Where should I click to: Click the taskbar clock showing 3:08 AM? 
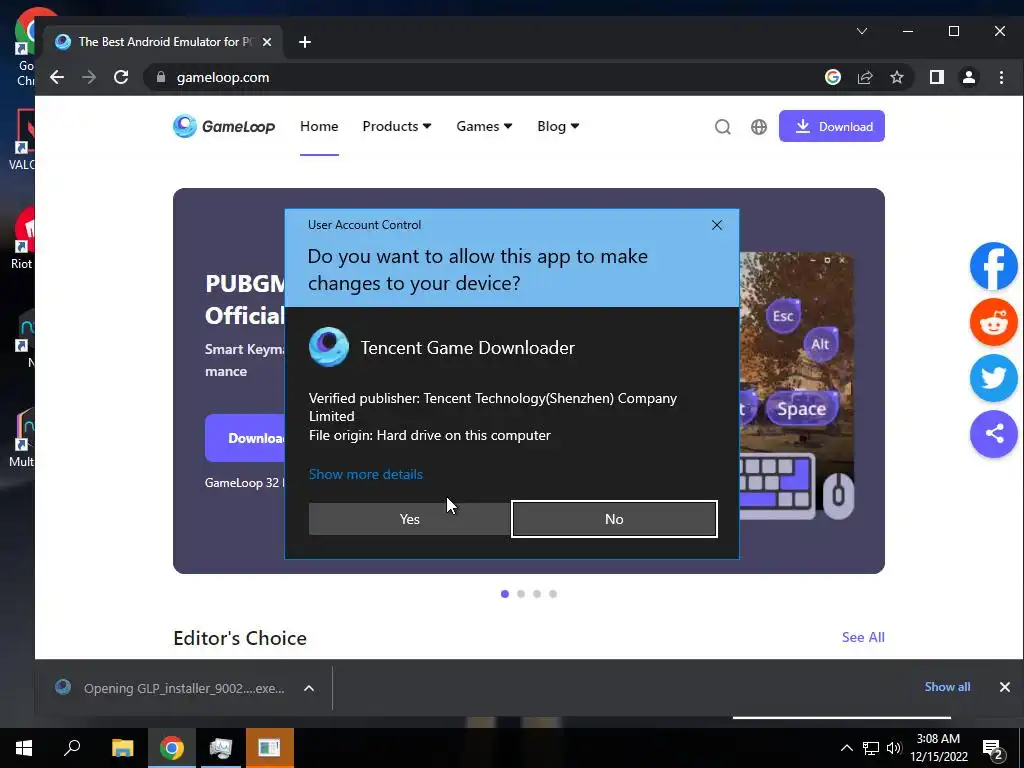938,748
